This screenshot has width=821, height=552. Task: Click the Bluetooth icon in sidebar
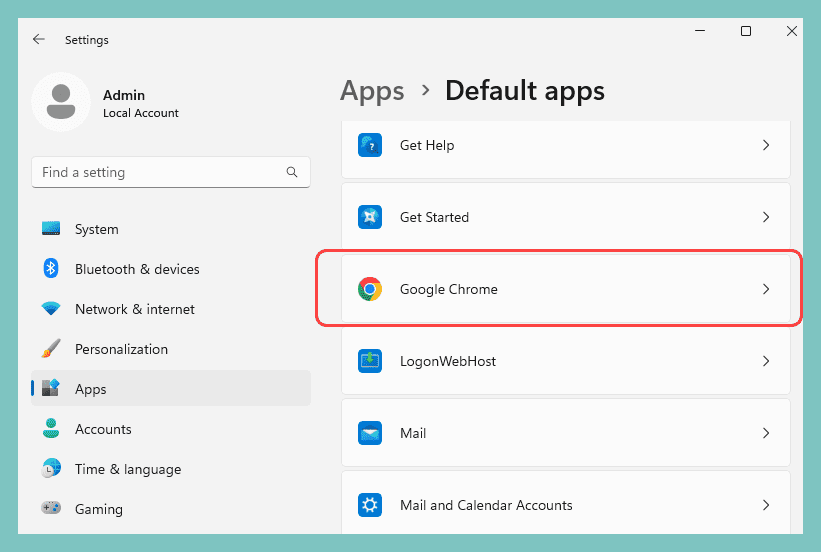point(51,269)
